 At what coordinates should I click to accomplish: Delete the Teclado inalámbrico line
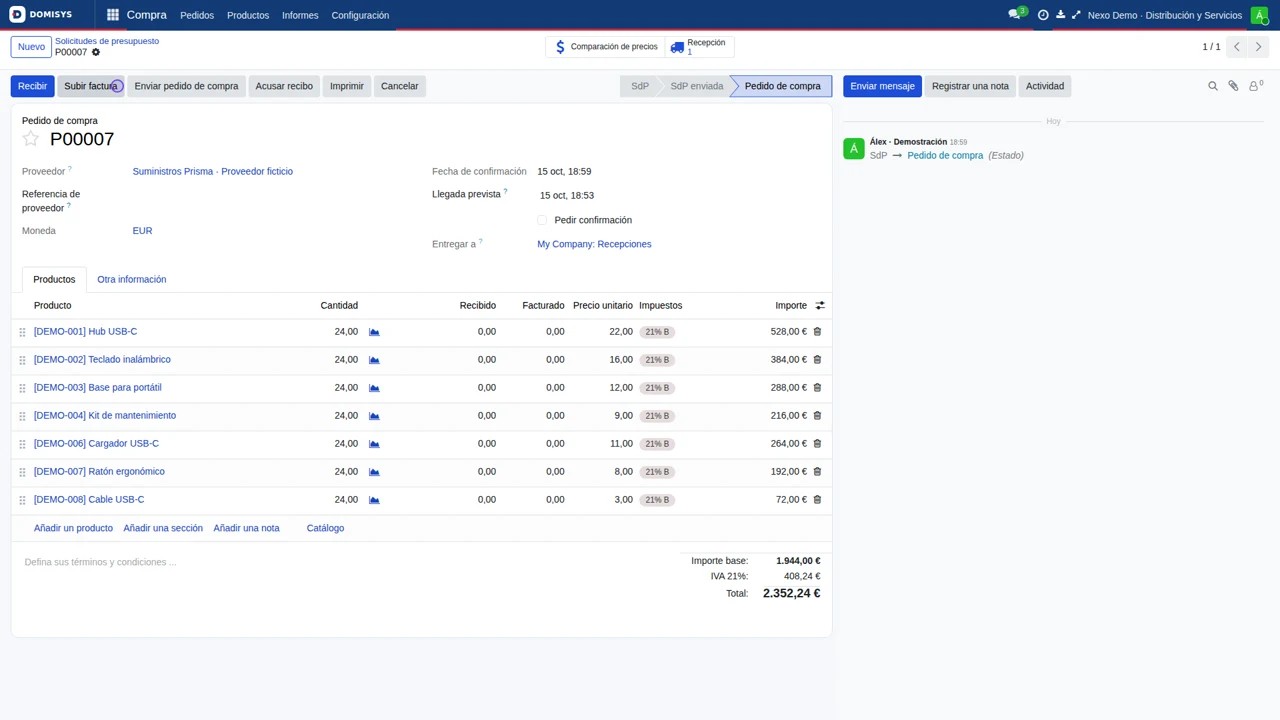tap(817, 360)
